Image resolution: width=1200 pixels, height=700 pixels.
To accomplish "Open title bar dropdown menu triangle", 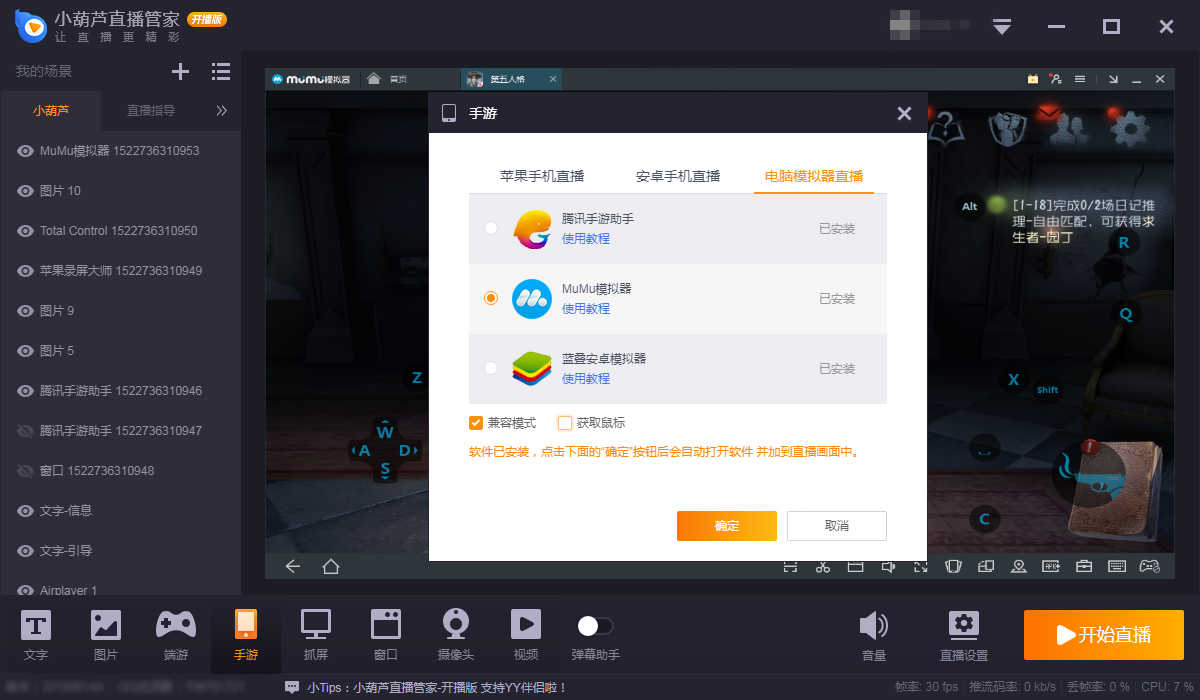I will pyautogui.click(x=1002, y=27).
